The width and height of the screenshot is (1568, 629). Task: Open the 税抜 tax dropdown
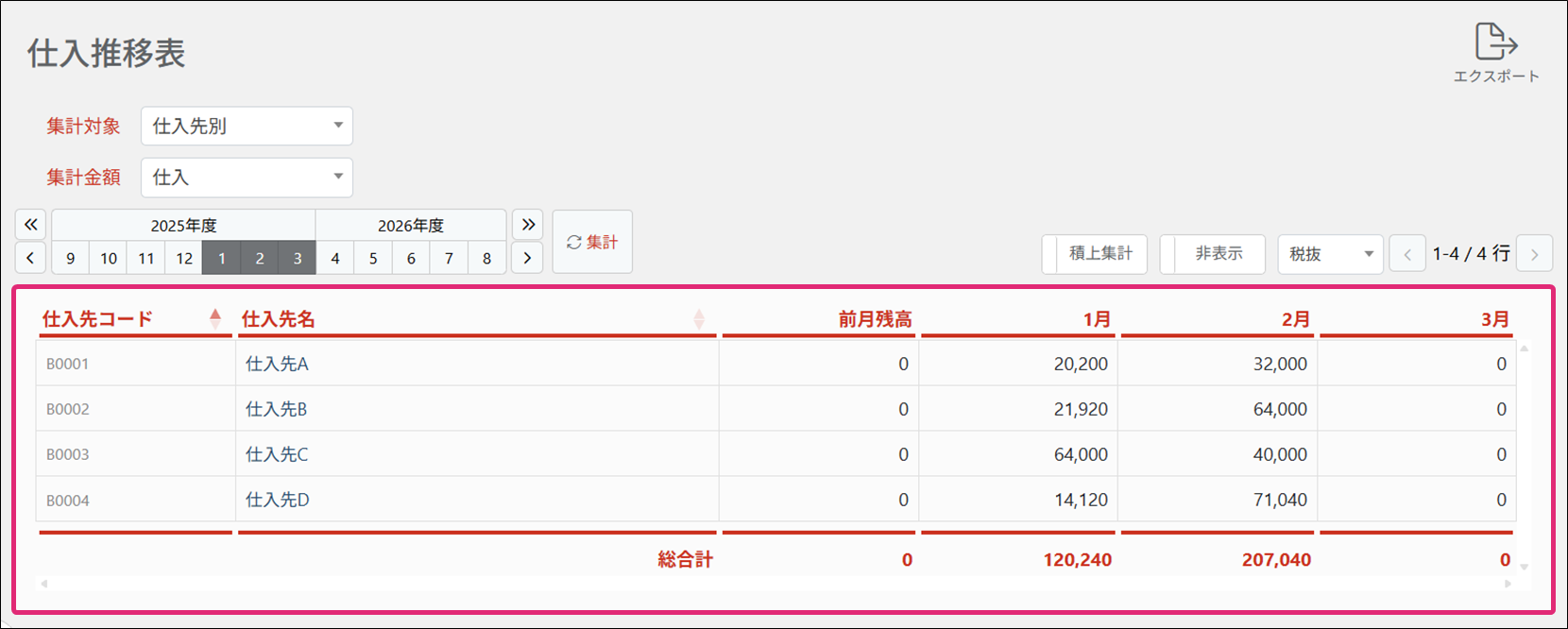point(1330,254)
